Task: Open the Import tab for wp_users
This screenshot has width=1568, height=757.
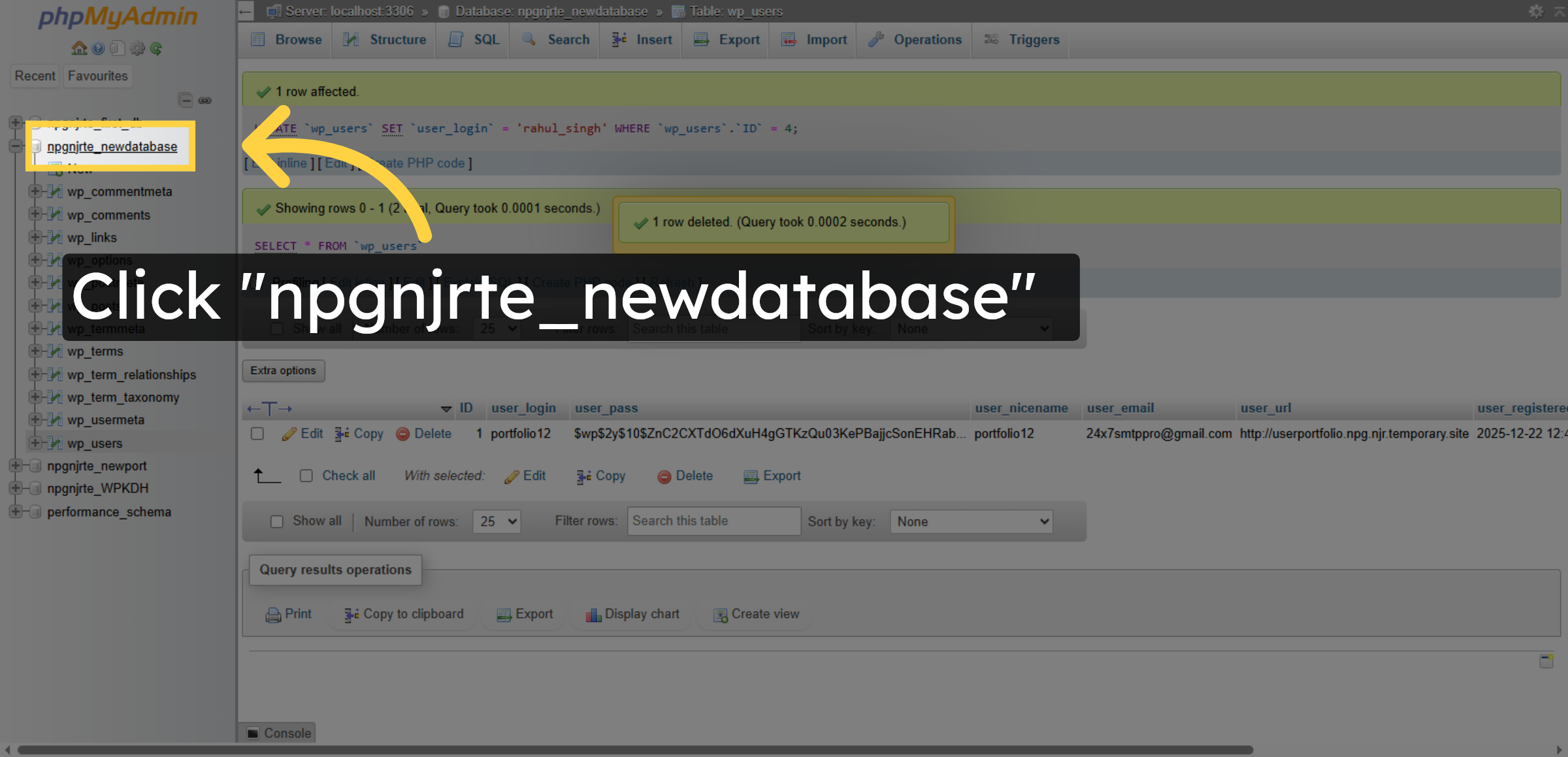Action: (812, 40)
